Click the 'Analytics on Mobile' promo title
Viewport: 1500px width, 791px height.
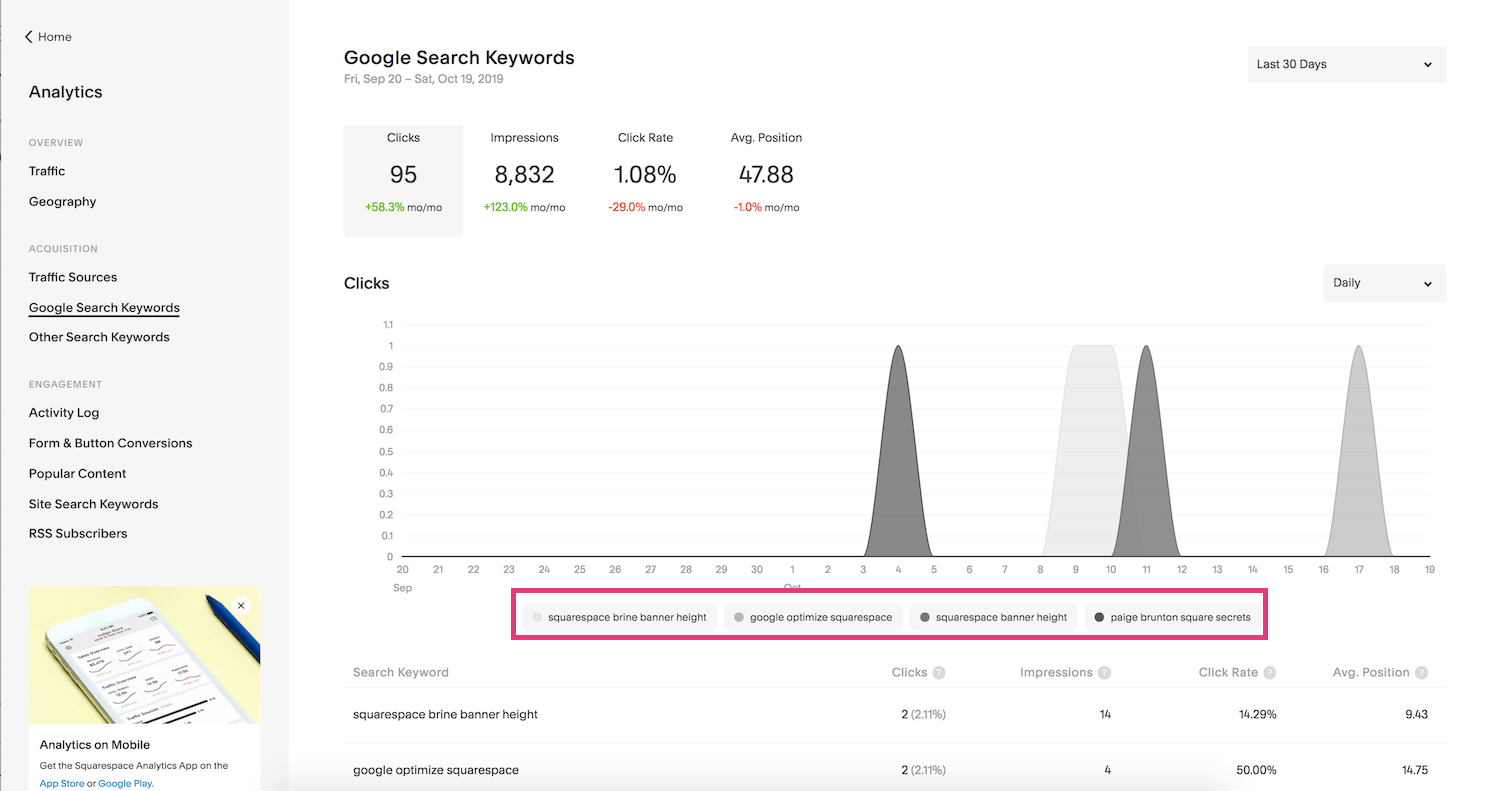[x=95, y=745]
